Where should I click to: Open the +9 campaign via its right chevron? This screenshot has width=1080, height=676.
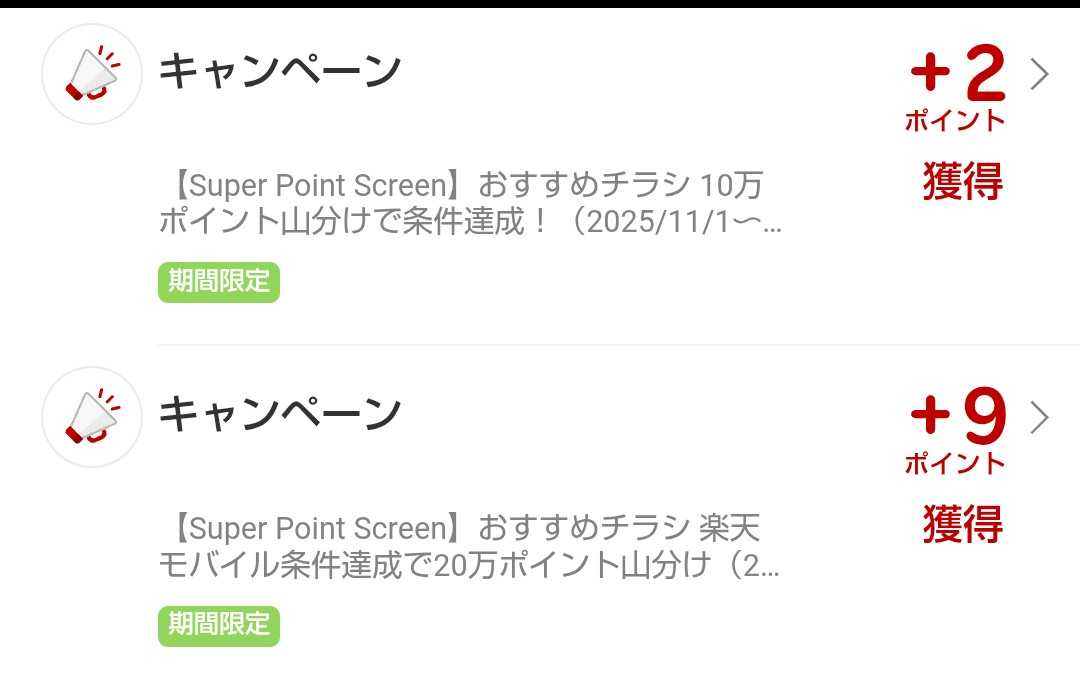coord(1040,418)
